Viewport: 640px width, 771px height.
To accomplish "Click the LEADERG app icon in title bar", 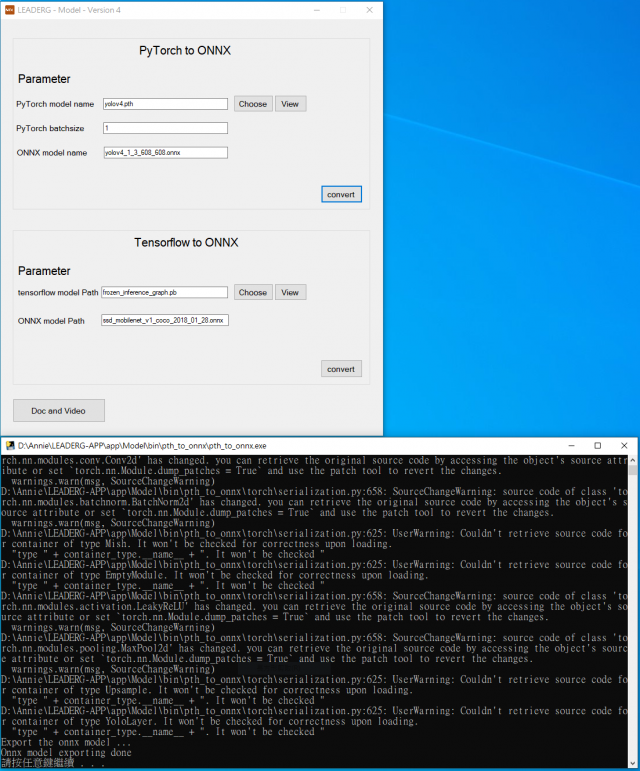I will pyautogui.click(x=8, y=8).
